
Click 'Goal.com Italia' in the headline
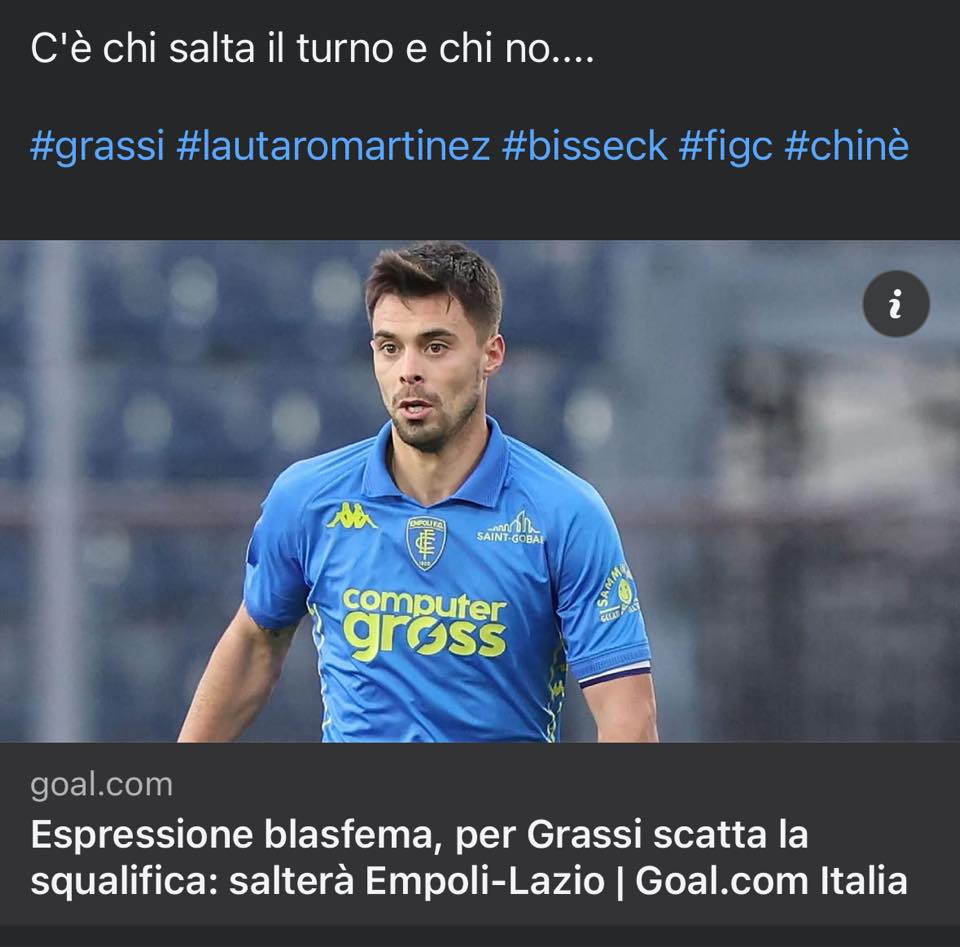tap(771, 881)
